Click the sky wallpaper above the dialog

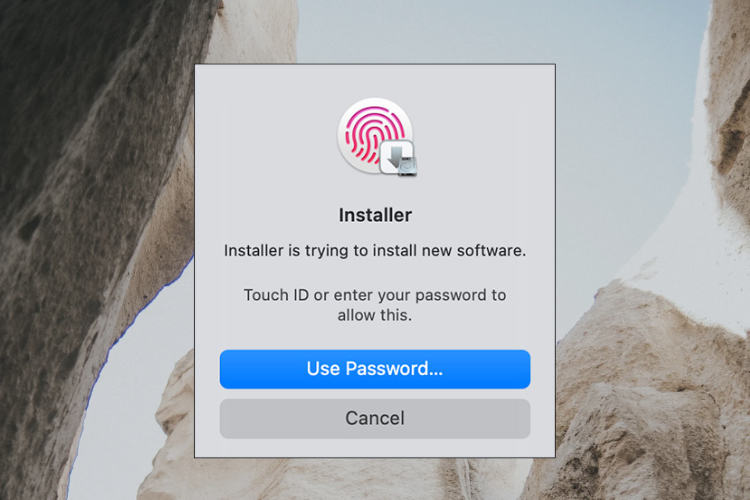(x=430, y=31)
